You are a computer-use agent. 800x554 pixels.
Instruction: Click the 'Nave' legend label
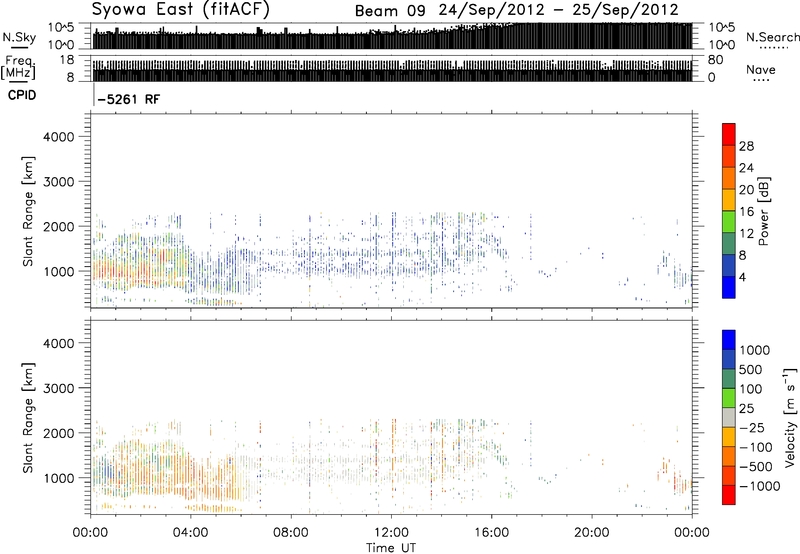pyautogui.click(x=761, y=69)
